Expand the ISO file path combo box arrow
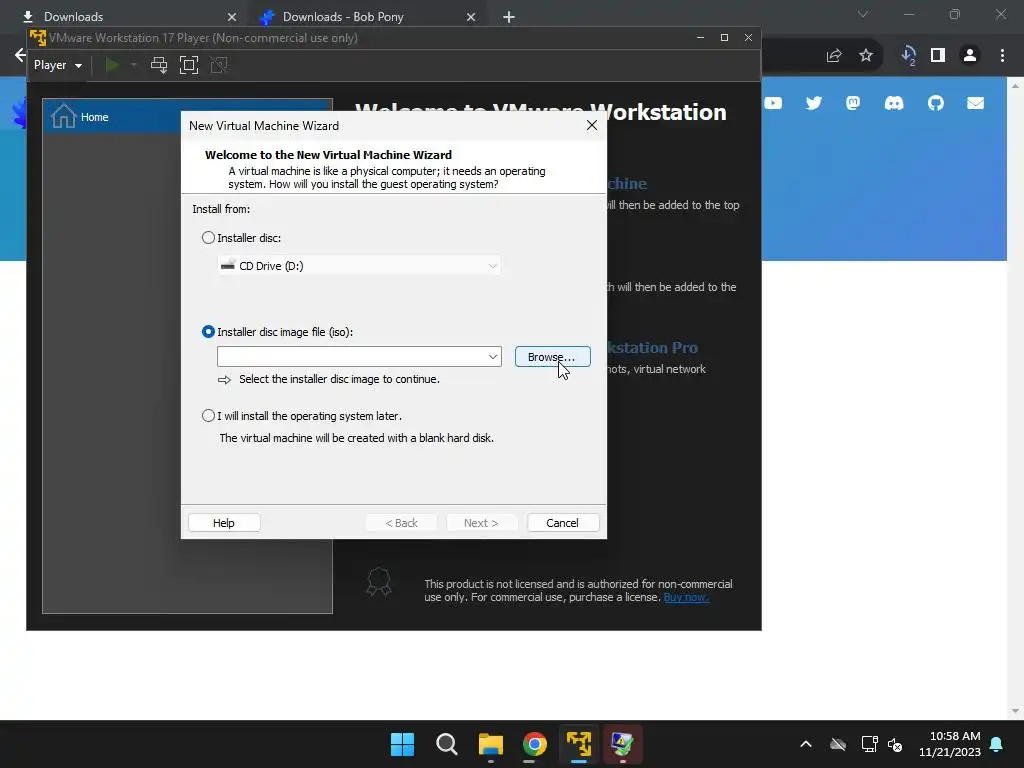This screenshot has height=768, width=1024. click(x=493, y=357)
